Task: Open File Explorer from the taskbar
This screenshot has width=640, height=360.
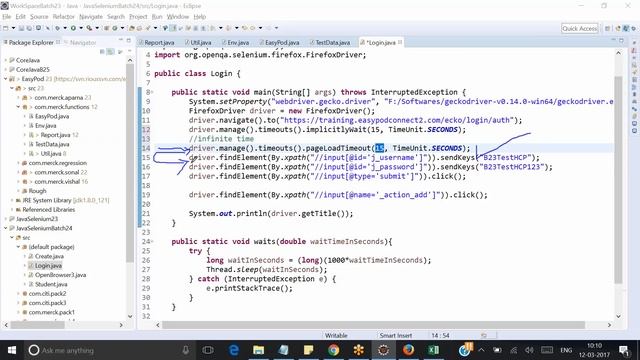Action: [x=258, y=350]
